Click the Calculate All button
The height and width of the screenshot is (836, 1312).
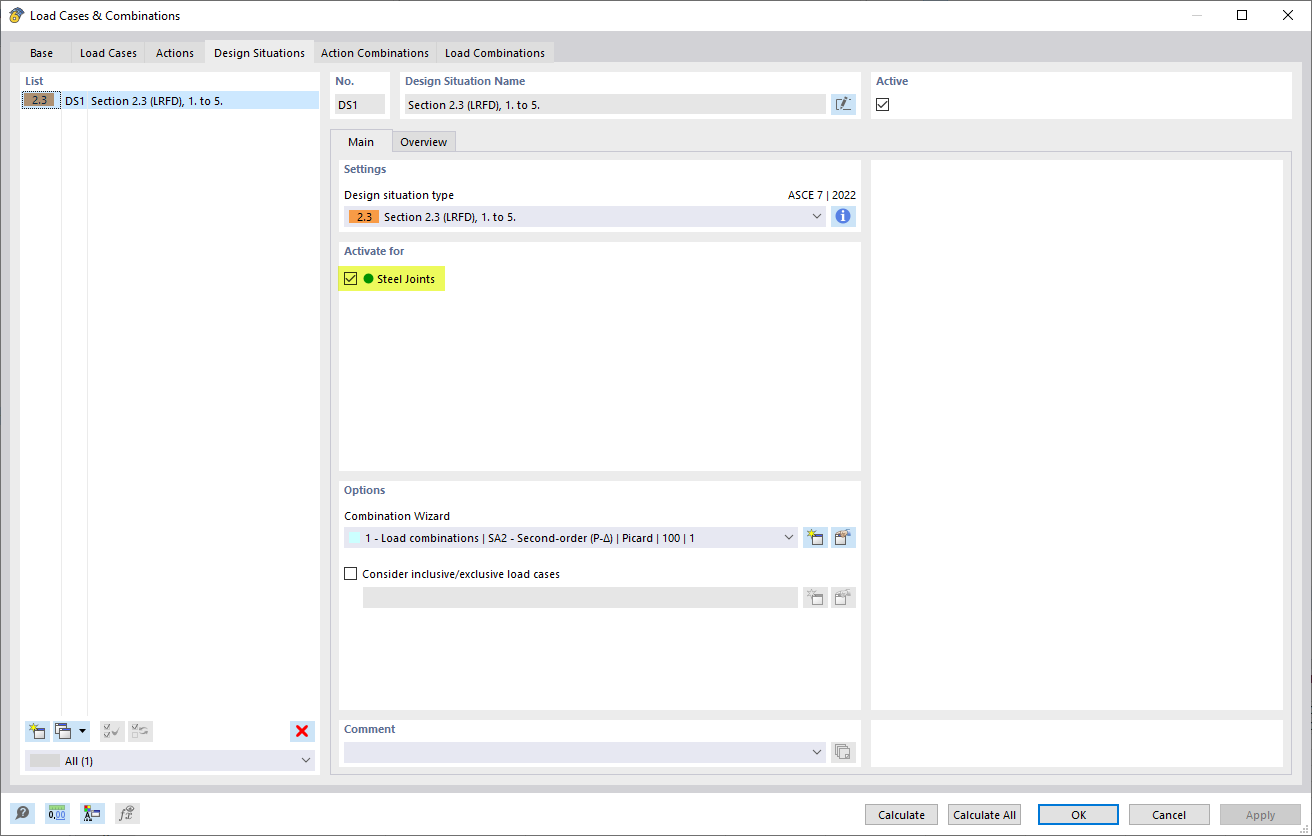point(984,815)
